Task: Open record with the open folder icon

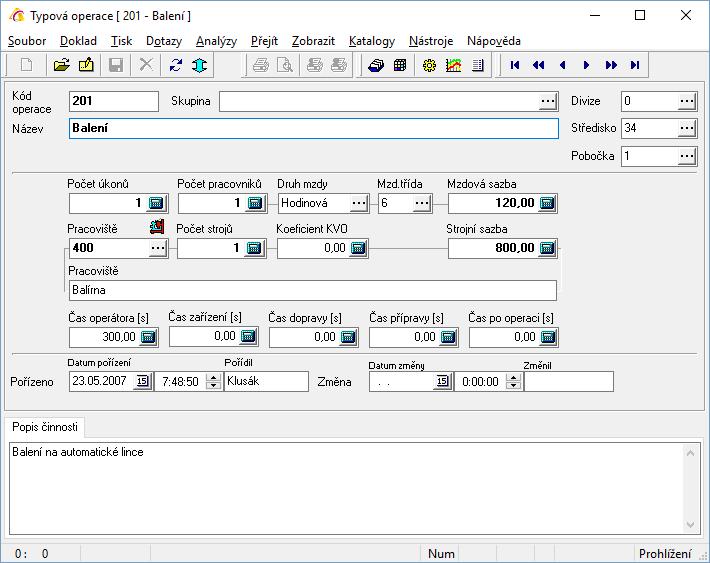Action: point(62,65)
